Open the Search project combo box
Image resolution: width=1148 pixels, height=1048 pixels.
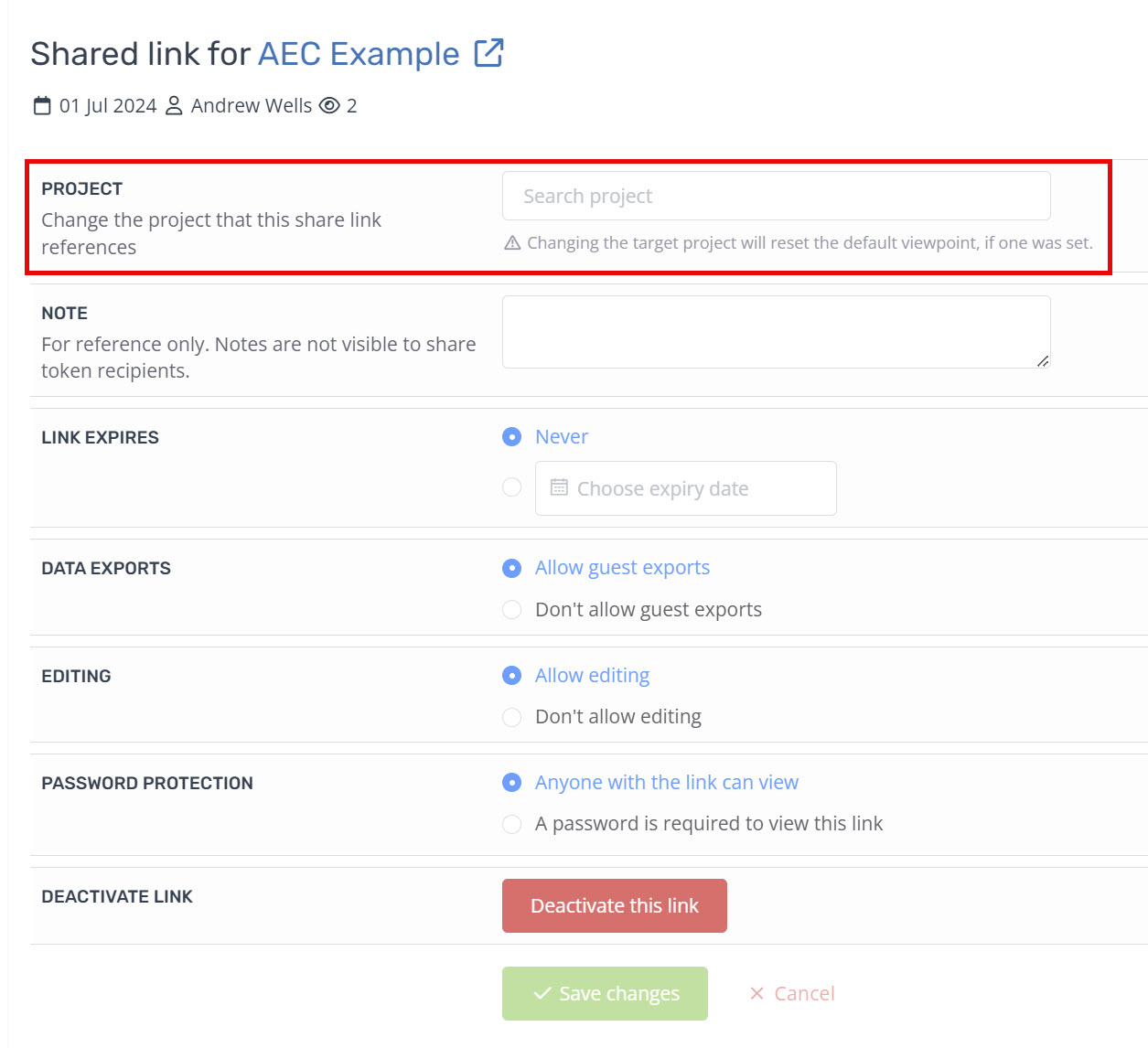click(x=776, y=196)
